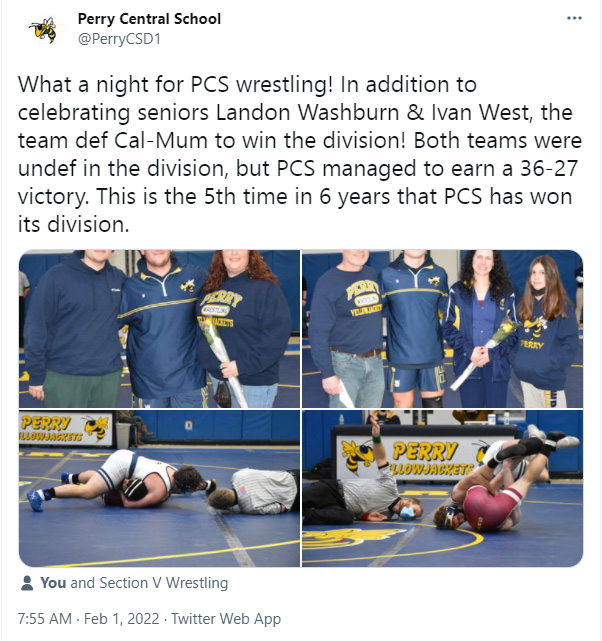Click the bold 'You' in tagged line
602x641 pixels.
[x=53, y=583]
